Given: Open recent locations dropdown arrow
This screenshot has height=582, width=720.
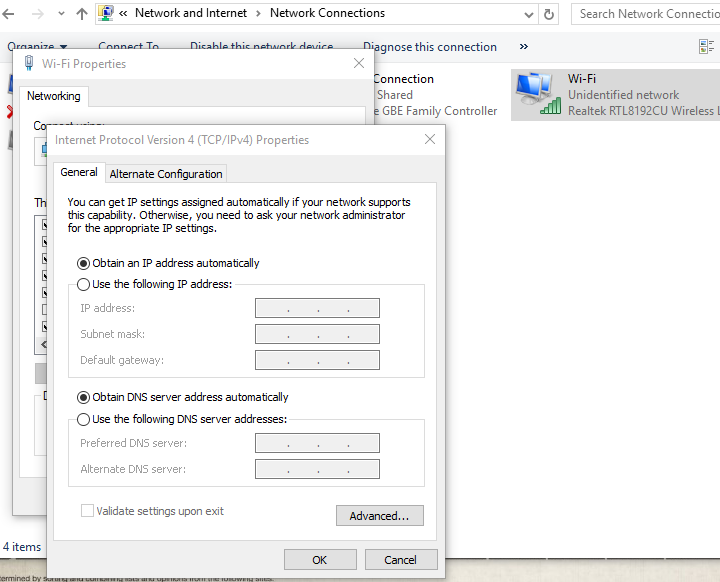Looking at the screenshot, I should [x=61, y=14].
